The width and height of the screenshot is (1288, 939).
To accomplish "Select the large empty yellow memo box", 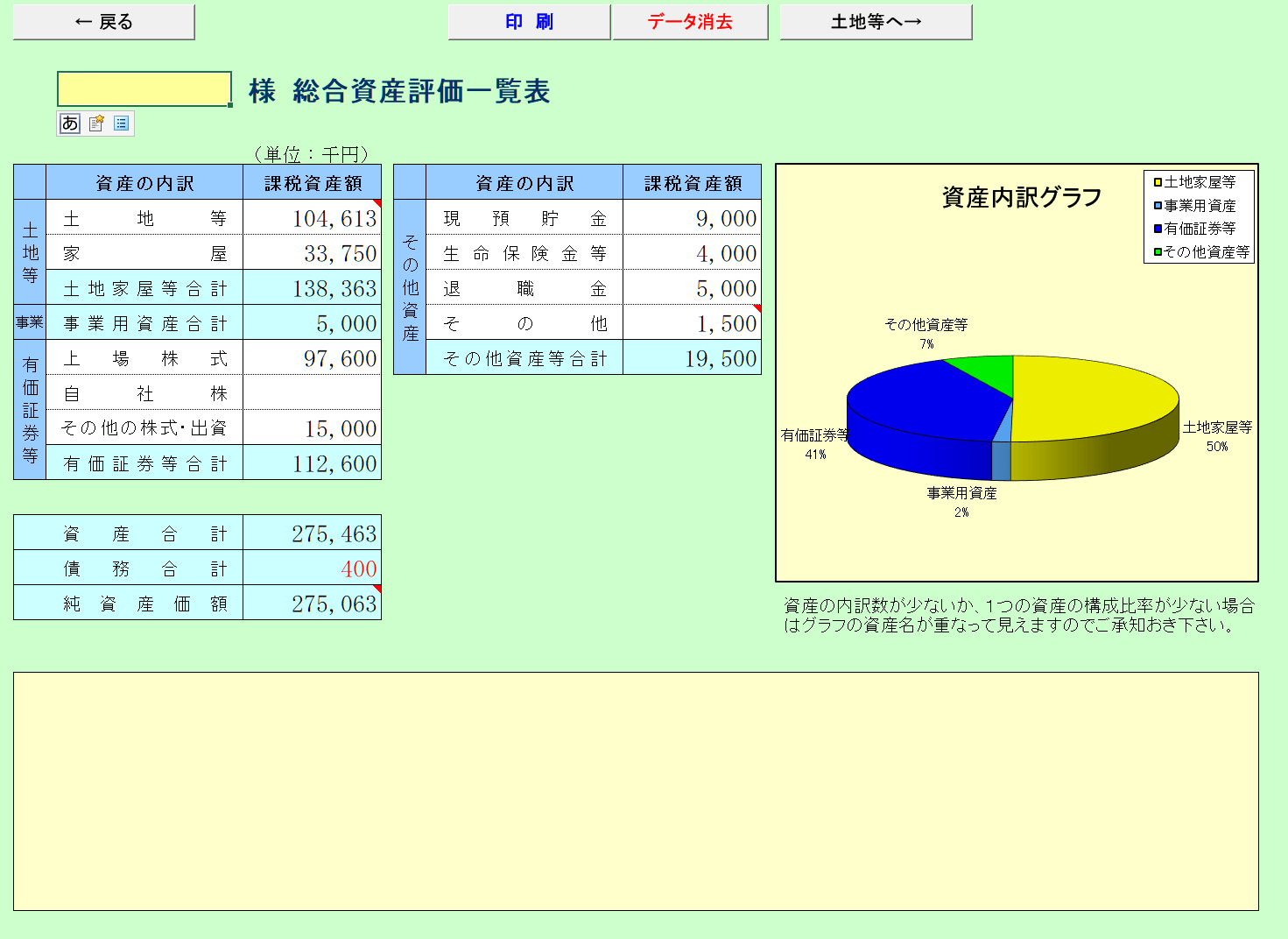I will (636, 791).
